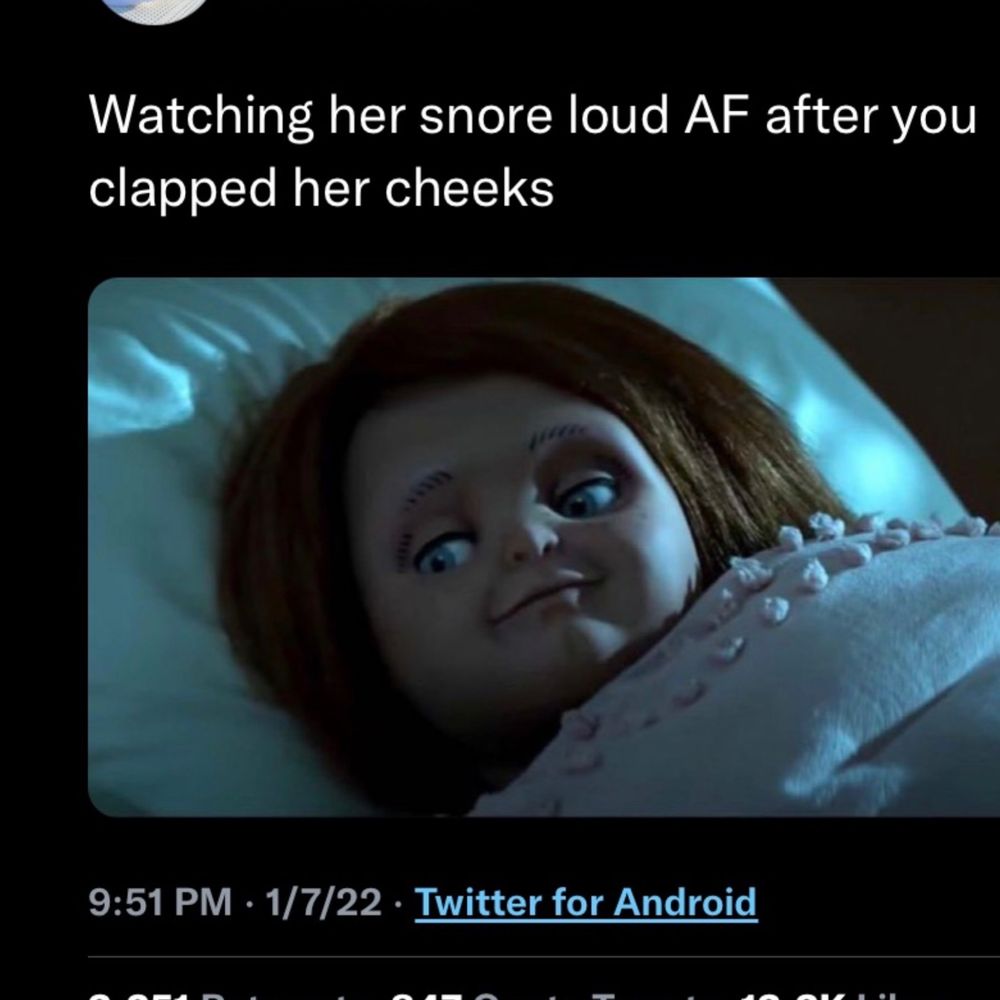Viewport: 1000px width, 1000px height.
Task: Click the 'clapped her cheeks' text line
Action: click(x=321, y=189)
